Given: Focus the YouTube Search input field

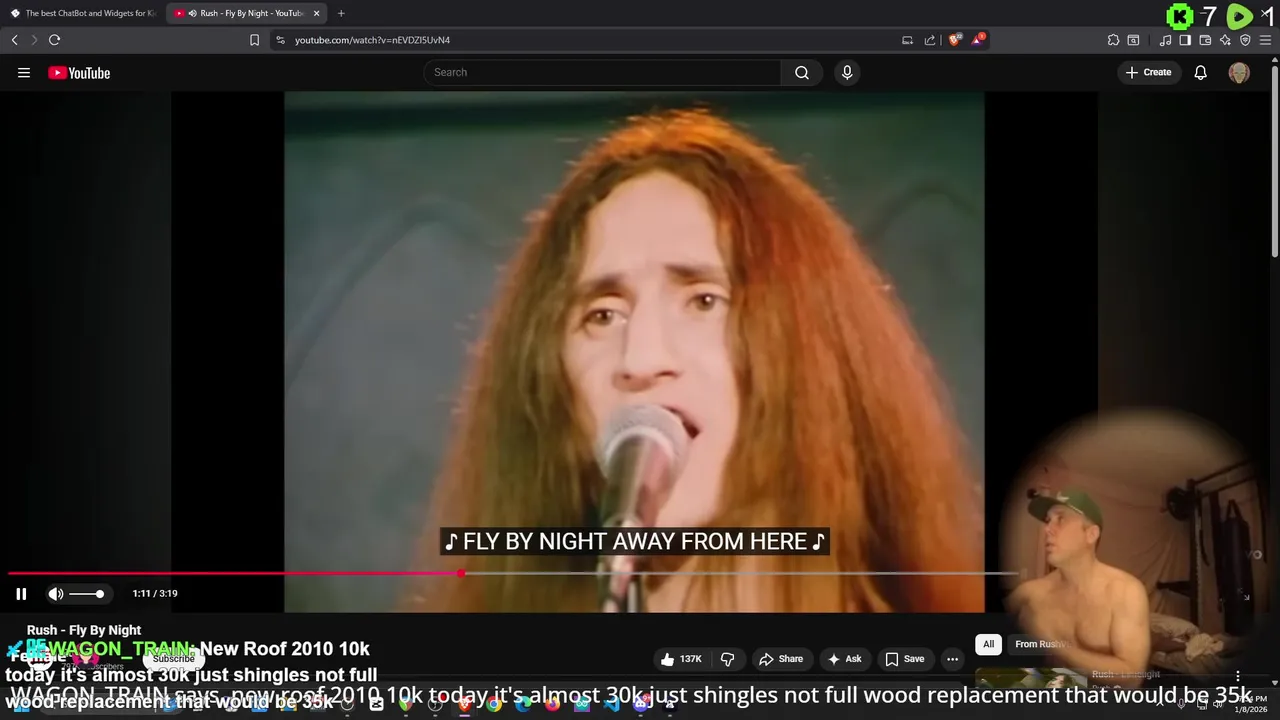Looking at the screenshot, I should [602, 72].
